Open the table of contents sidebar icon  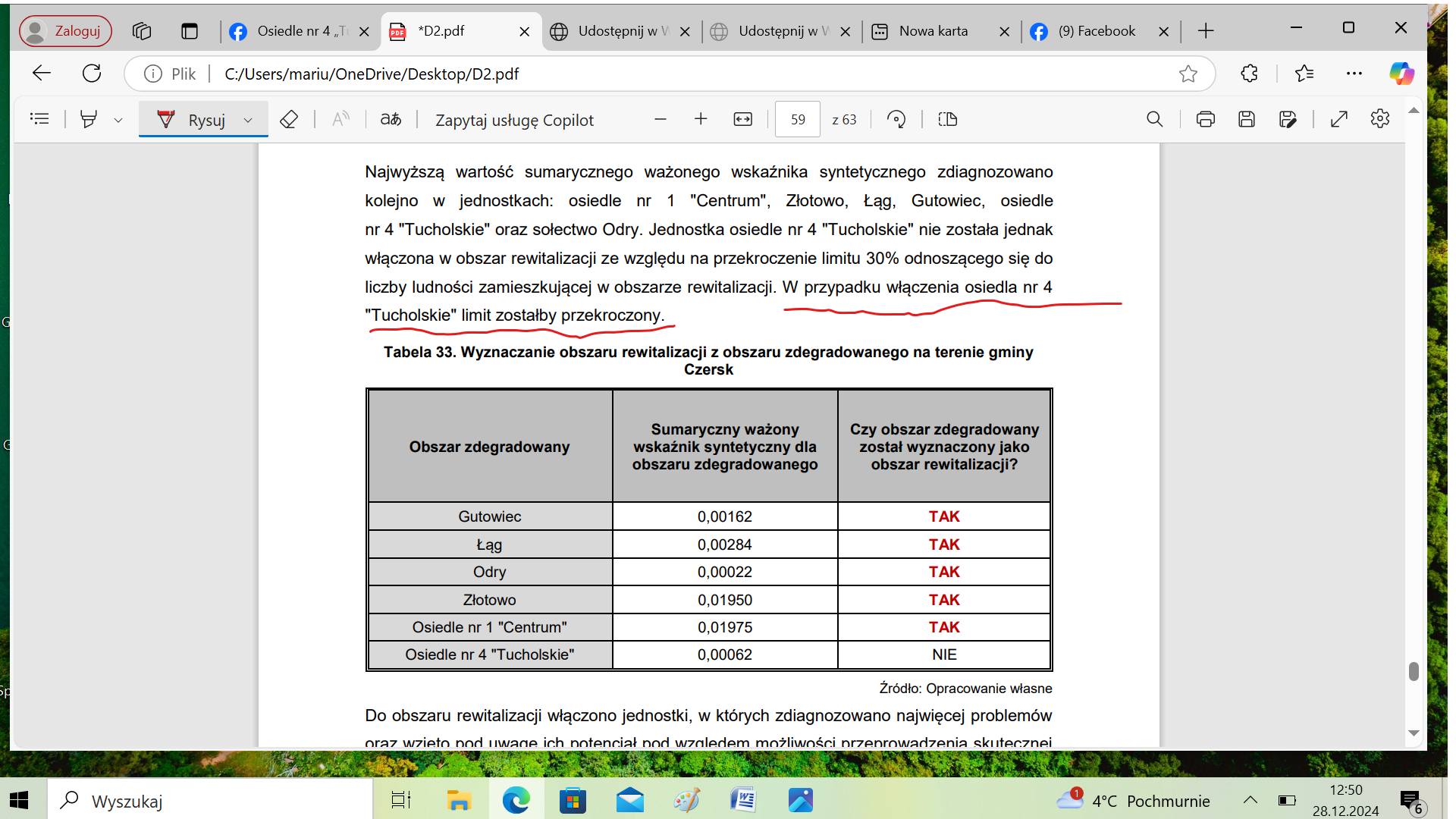coord(39,119)
